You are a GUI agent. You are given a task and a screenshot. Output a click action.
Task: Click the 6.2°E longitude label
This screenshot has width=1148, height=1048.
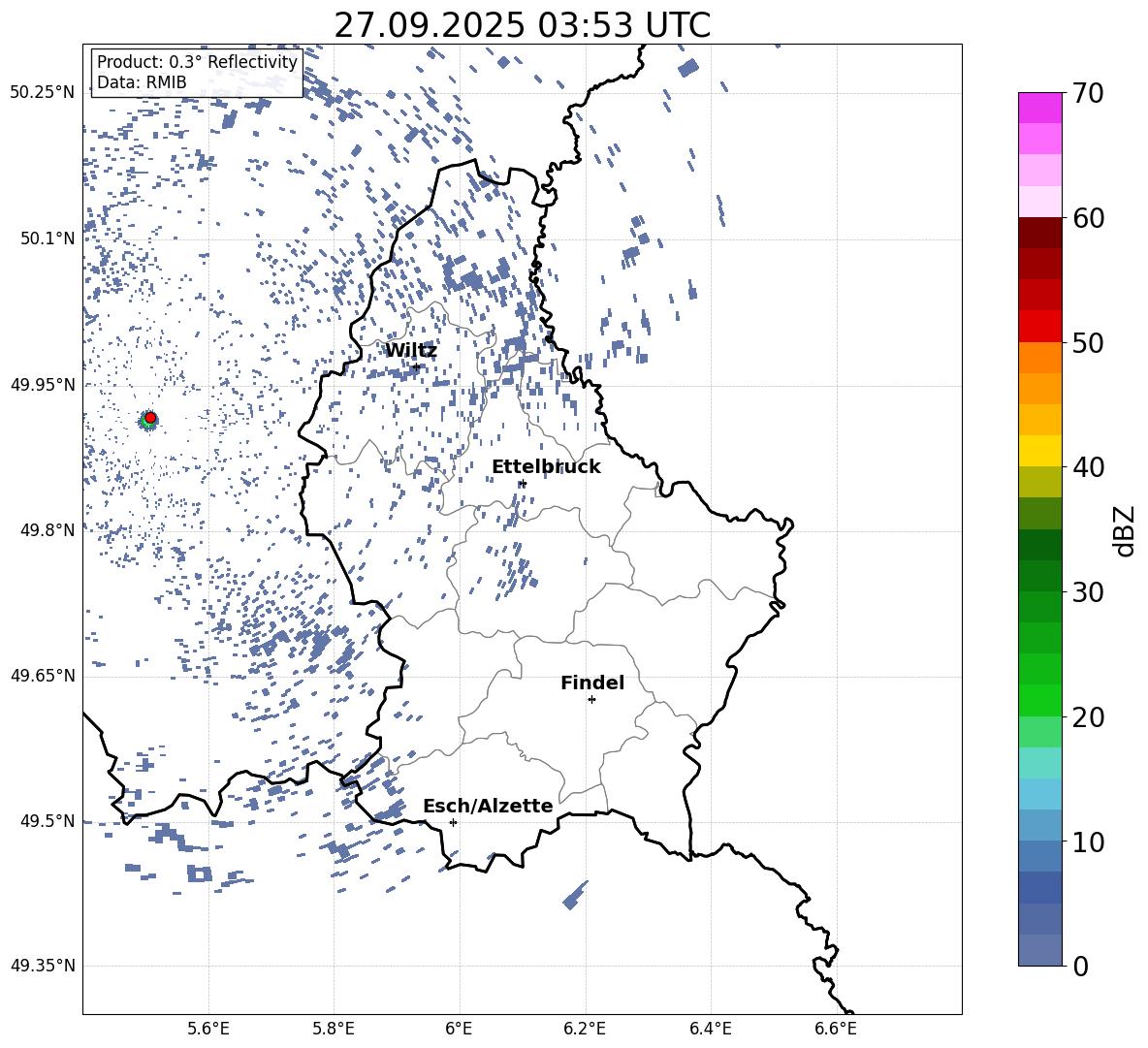[585, 1029]
